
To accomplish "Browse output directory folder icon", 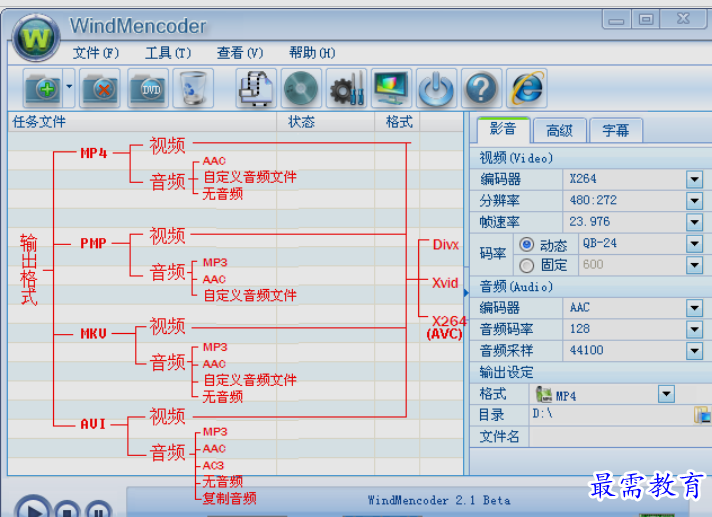I will (702, 415).
